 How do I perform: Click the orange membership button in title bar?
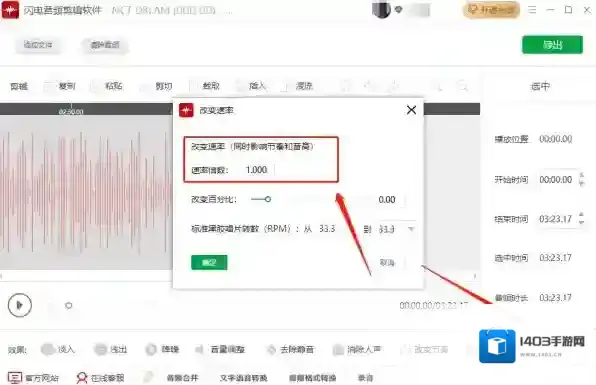click(x=491, y=10)
